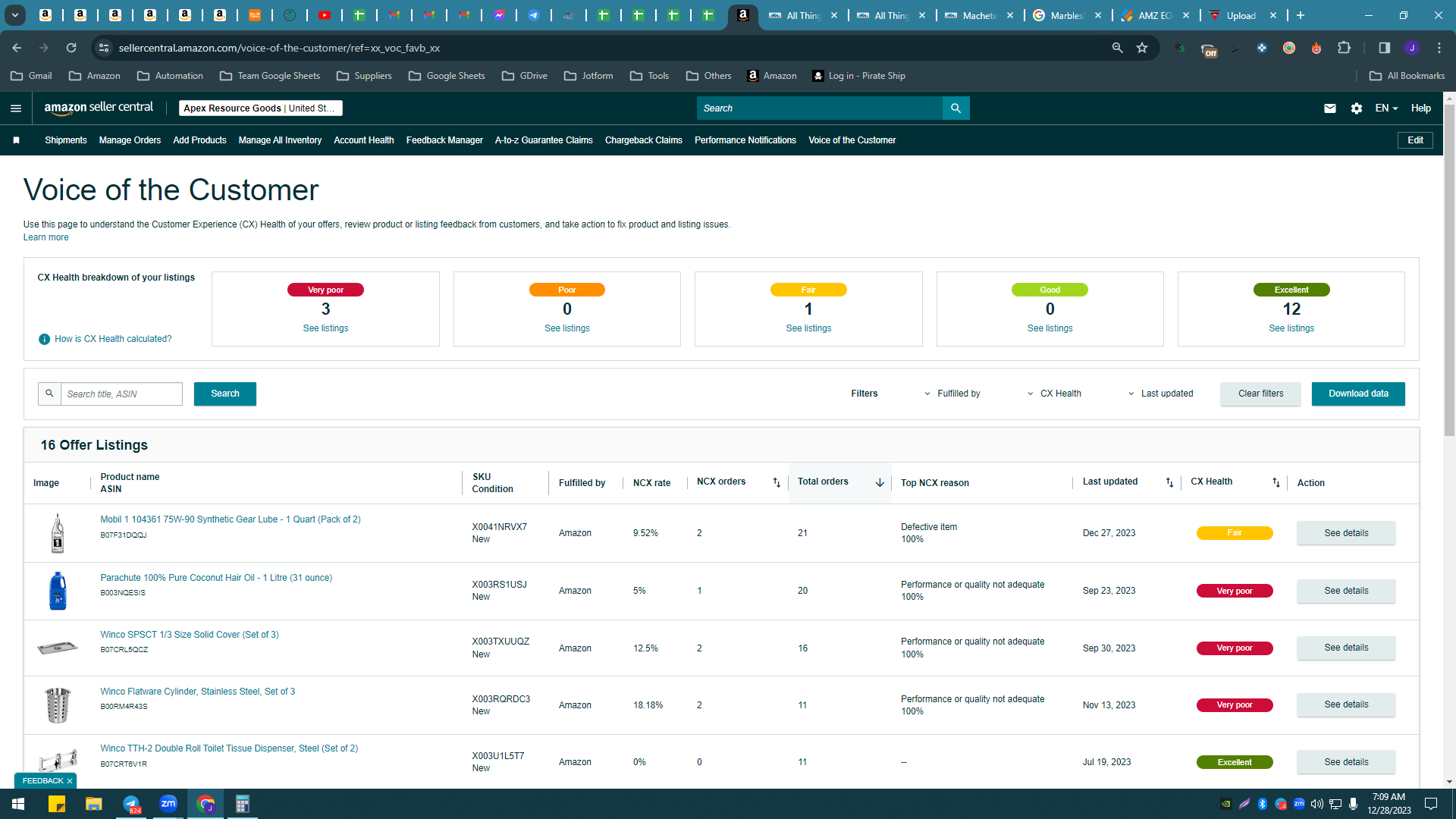Click the Fair CX Health badge for Mobil 1
Screen dimensions: 1456x819
pyautogui.click(x=1235, y=533)
